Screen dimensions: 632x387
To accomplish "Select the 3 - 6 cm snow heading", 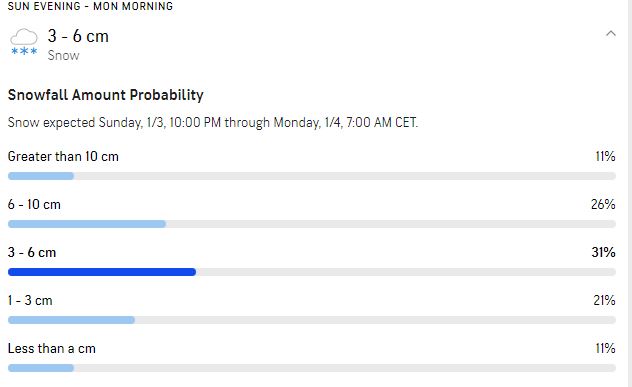I will [78, 36].
